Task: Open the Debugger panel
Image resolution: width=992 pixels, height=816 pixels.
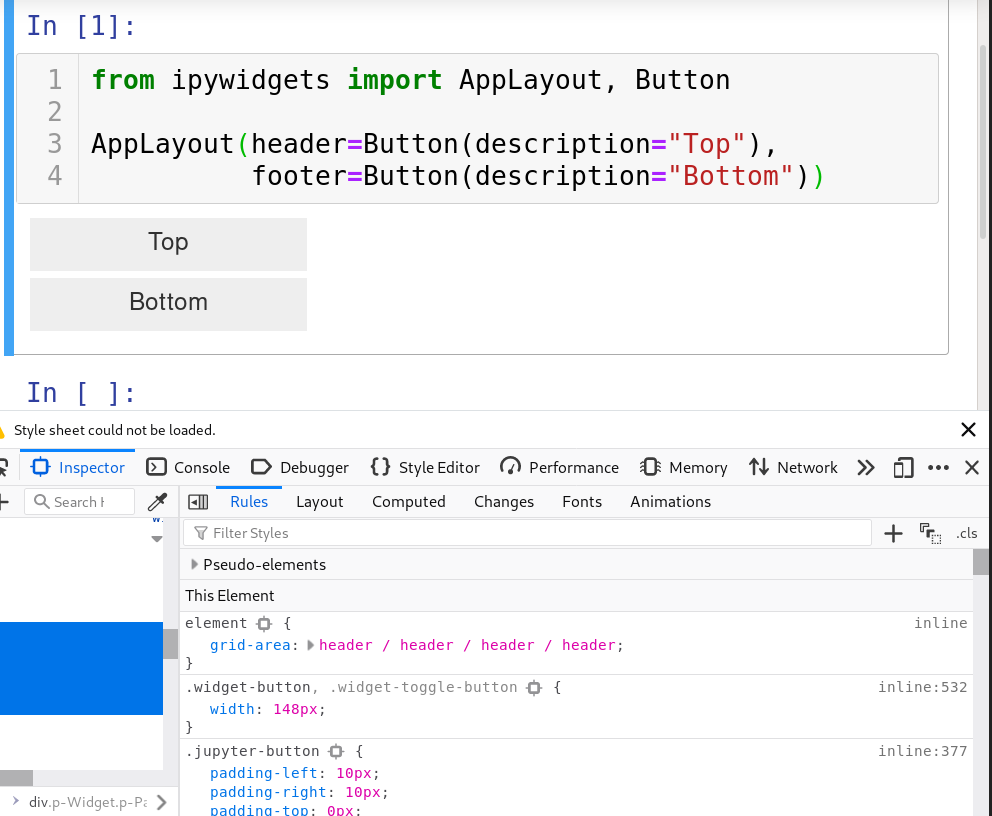Action: tap(300, 467)
